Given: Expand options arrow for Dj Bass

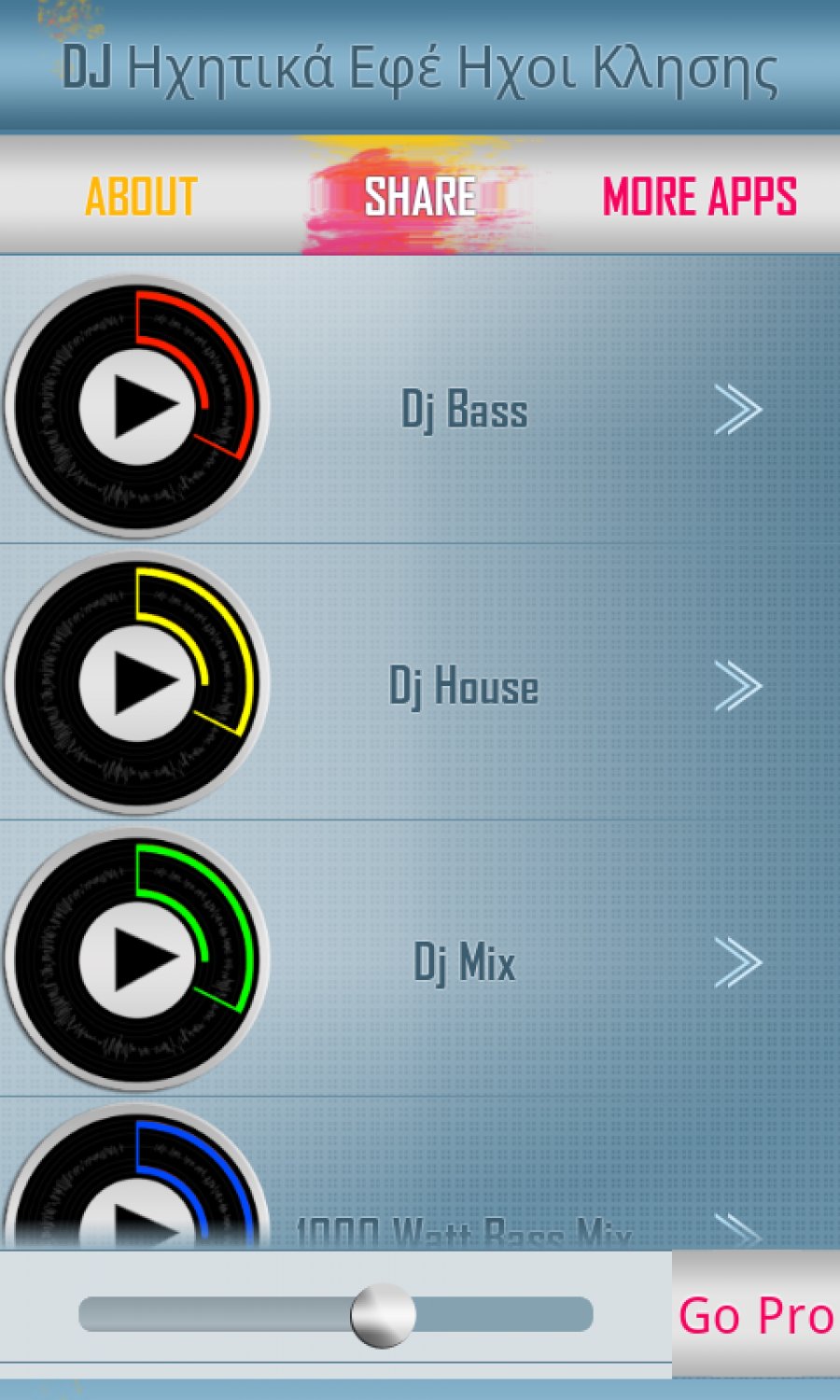Looking at the screenshot, I should [737, 409].
